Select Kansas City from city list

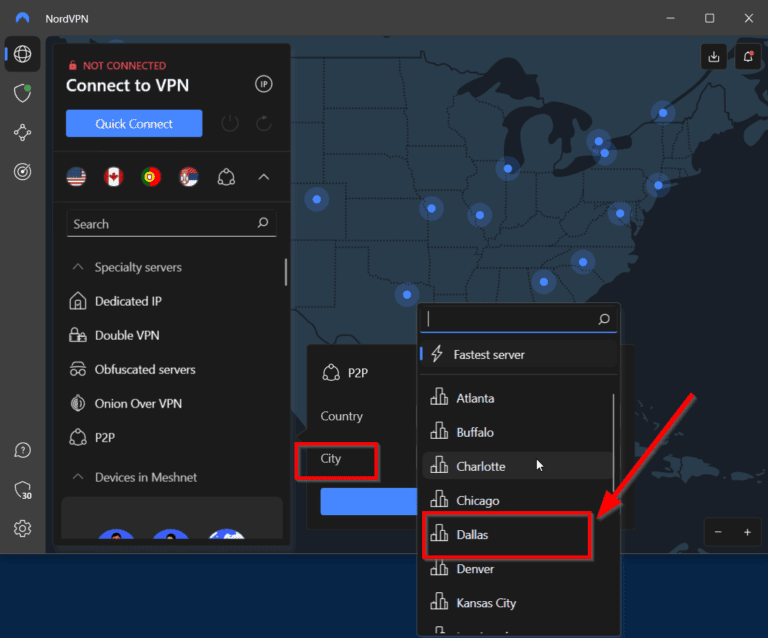(x=517, y=603)
